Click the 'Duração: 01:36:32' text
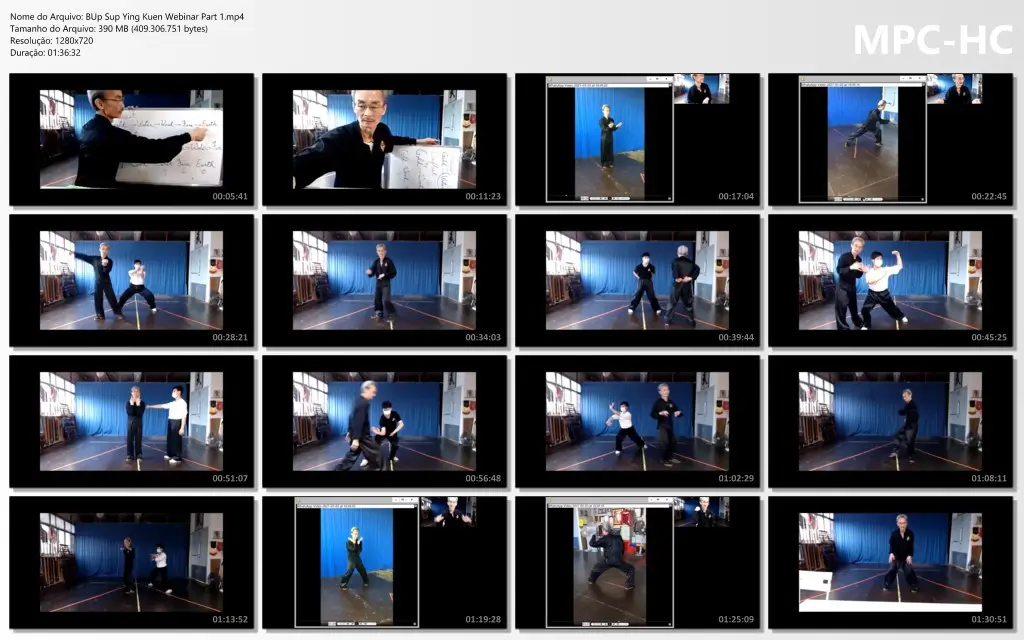This screenshot has height=640, width=1024. tap(46, 53)
